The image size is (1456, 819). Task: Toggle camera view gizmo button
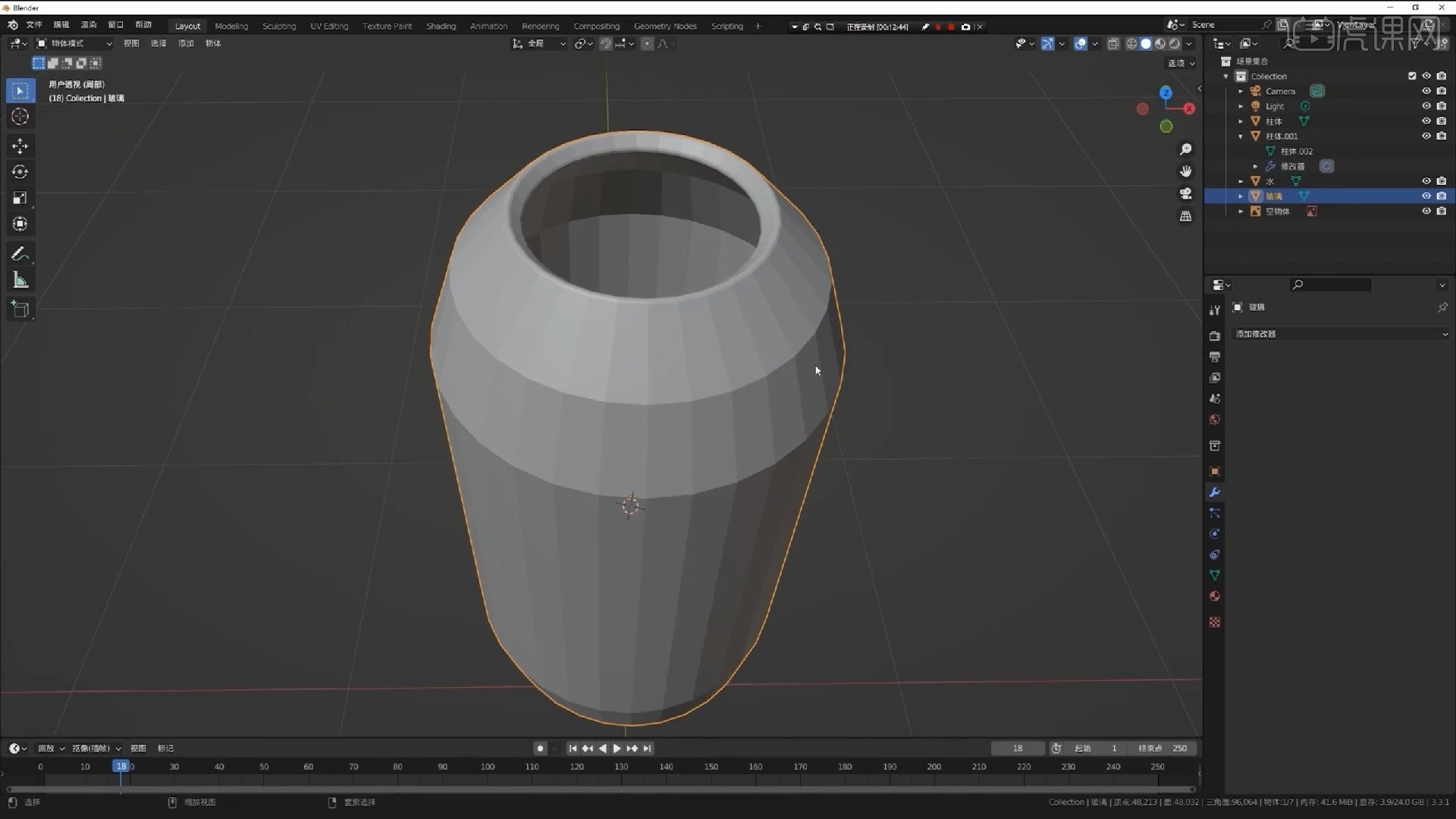click(x=1186, y=193)
